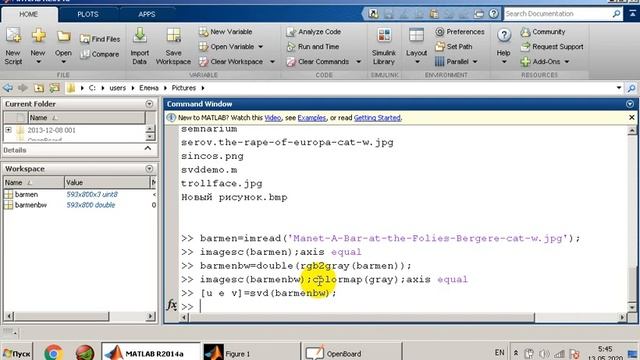Screen dimensions: 640x360
Task: Open MATLAB Preferences
Action: pos(460,32)
